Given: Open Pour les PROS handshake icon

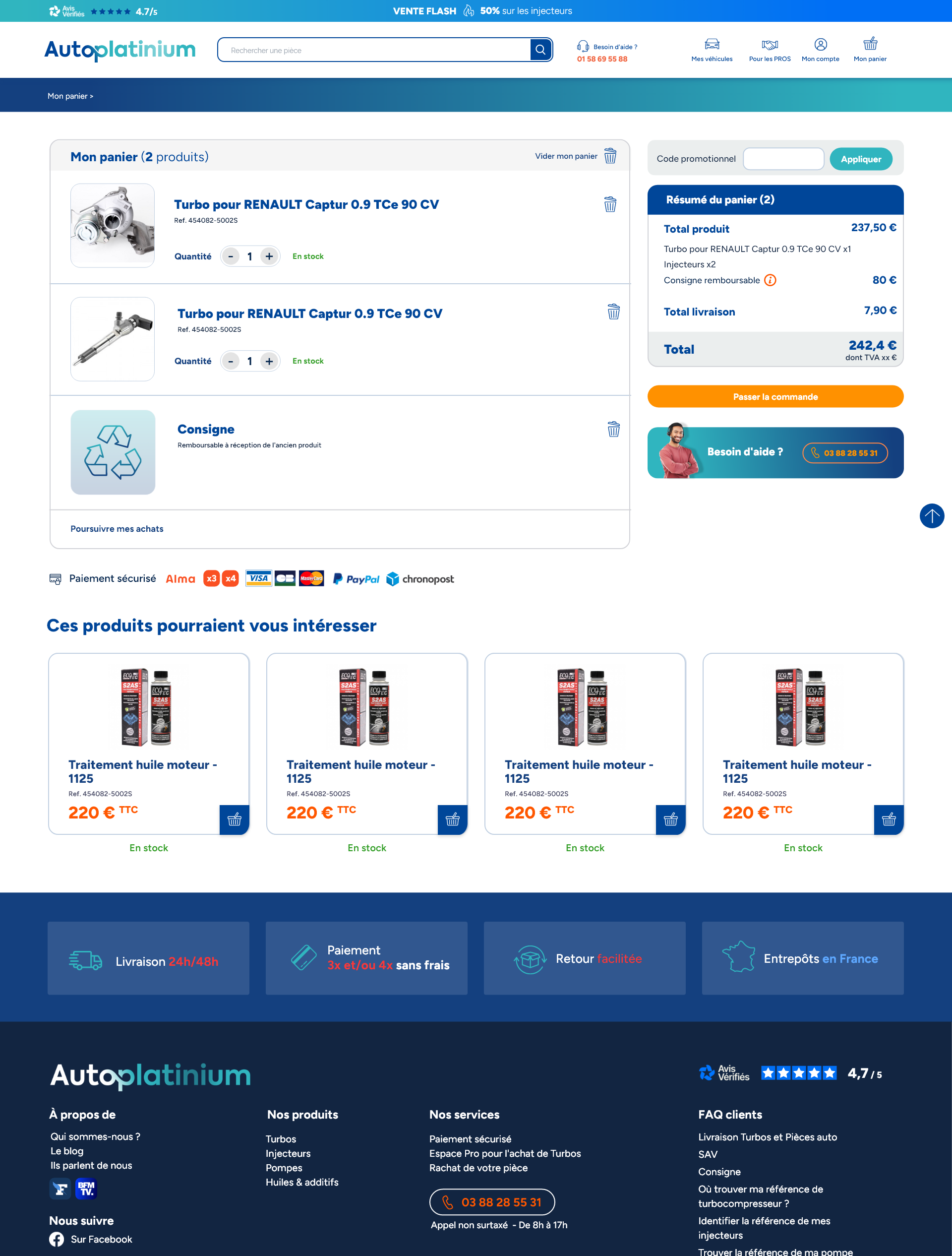Looking at the screenshot, I should pyautogui.click(x=770, y=44).
